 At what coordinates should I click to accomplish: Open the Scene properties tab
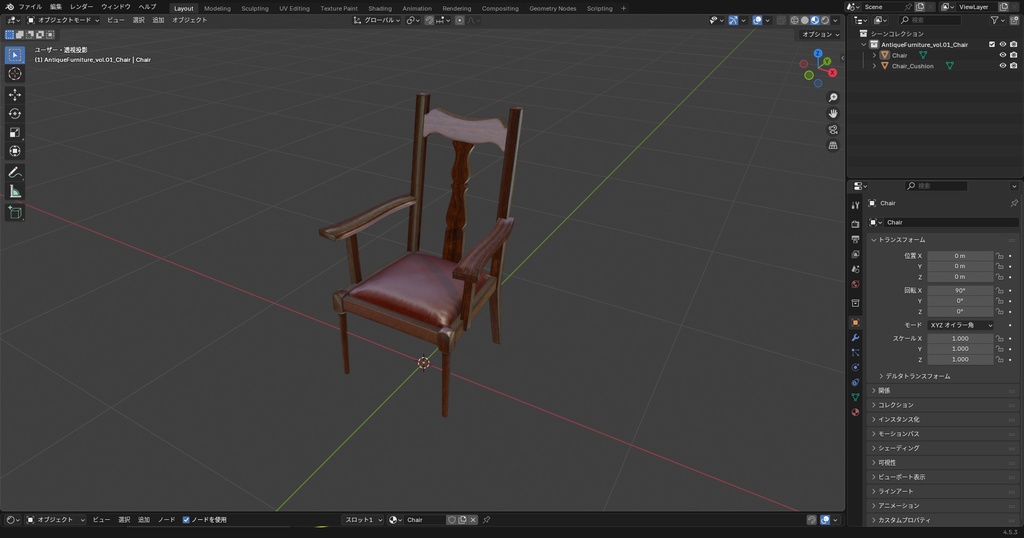856,269
